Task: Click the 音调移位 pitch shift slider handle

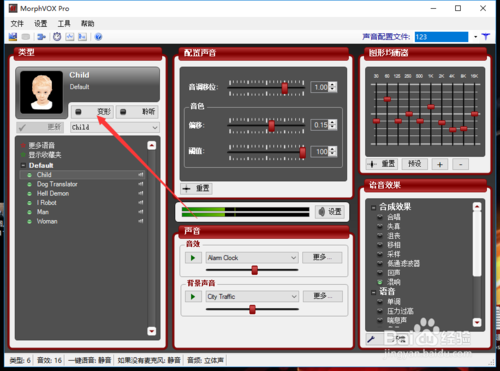Action: pos(284,88)
